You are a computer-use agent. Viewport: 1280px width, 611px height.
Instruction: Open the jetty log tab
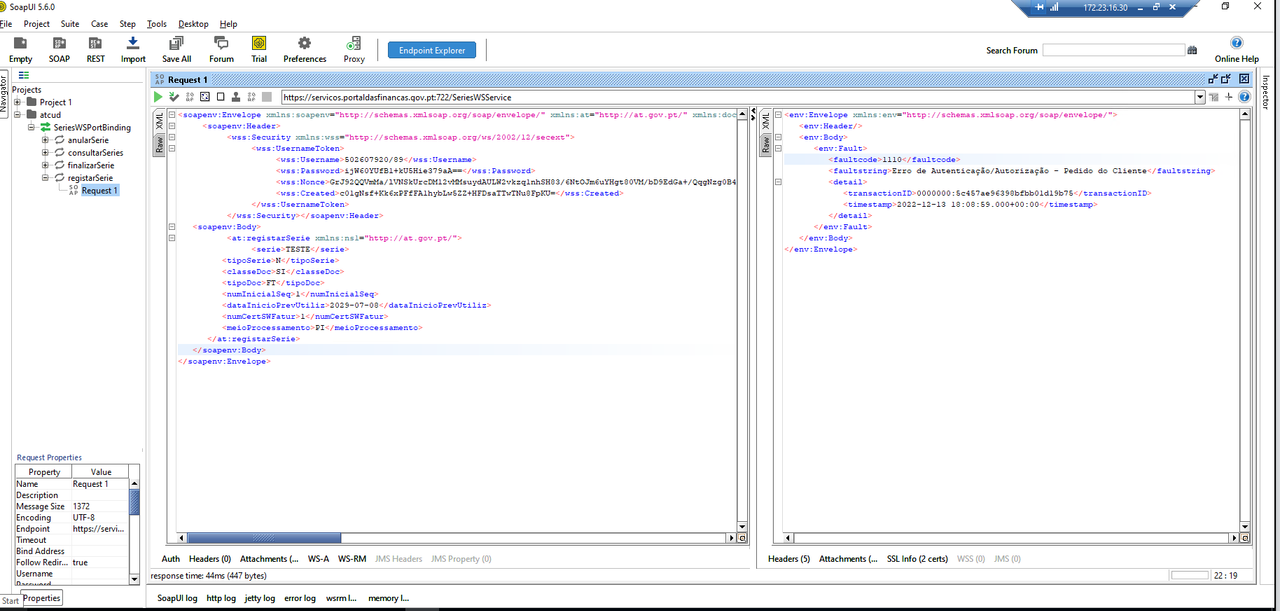coord(260,598)
